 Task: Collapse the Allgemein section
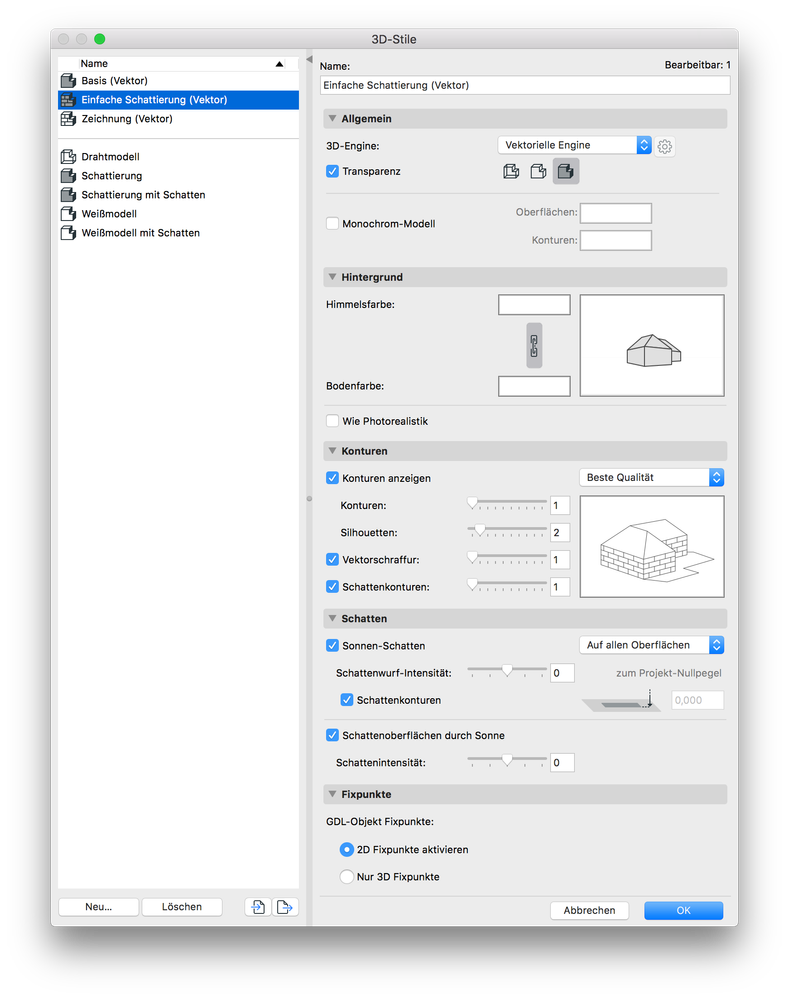(332, 119)
